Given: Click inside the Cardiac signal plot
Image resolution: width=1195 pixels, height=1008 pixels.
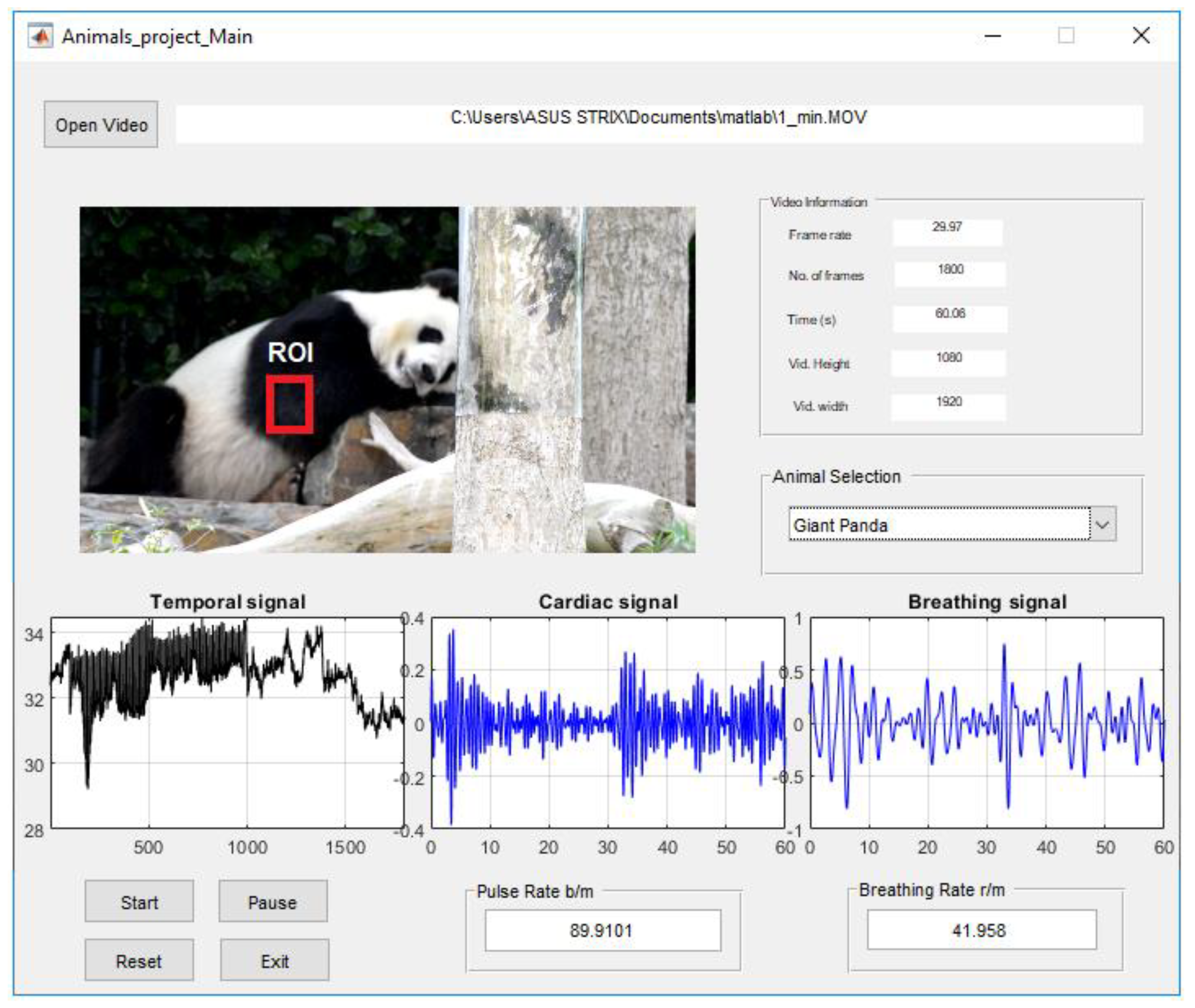Looking at the screenshot, I should click(607, 723).
